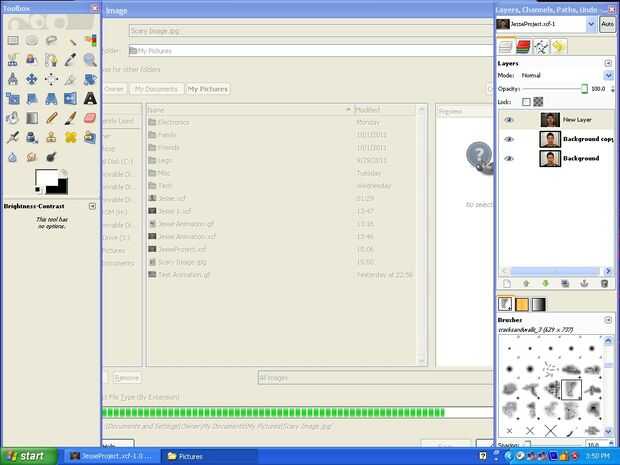Select the Paintbrush tool
The image size is (620, 465).
tap(71, 118)
